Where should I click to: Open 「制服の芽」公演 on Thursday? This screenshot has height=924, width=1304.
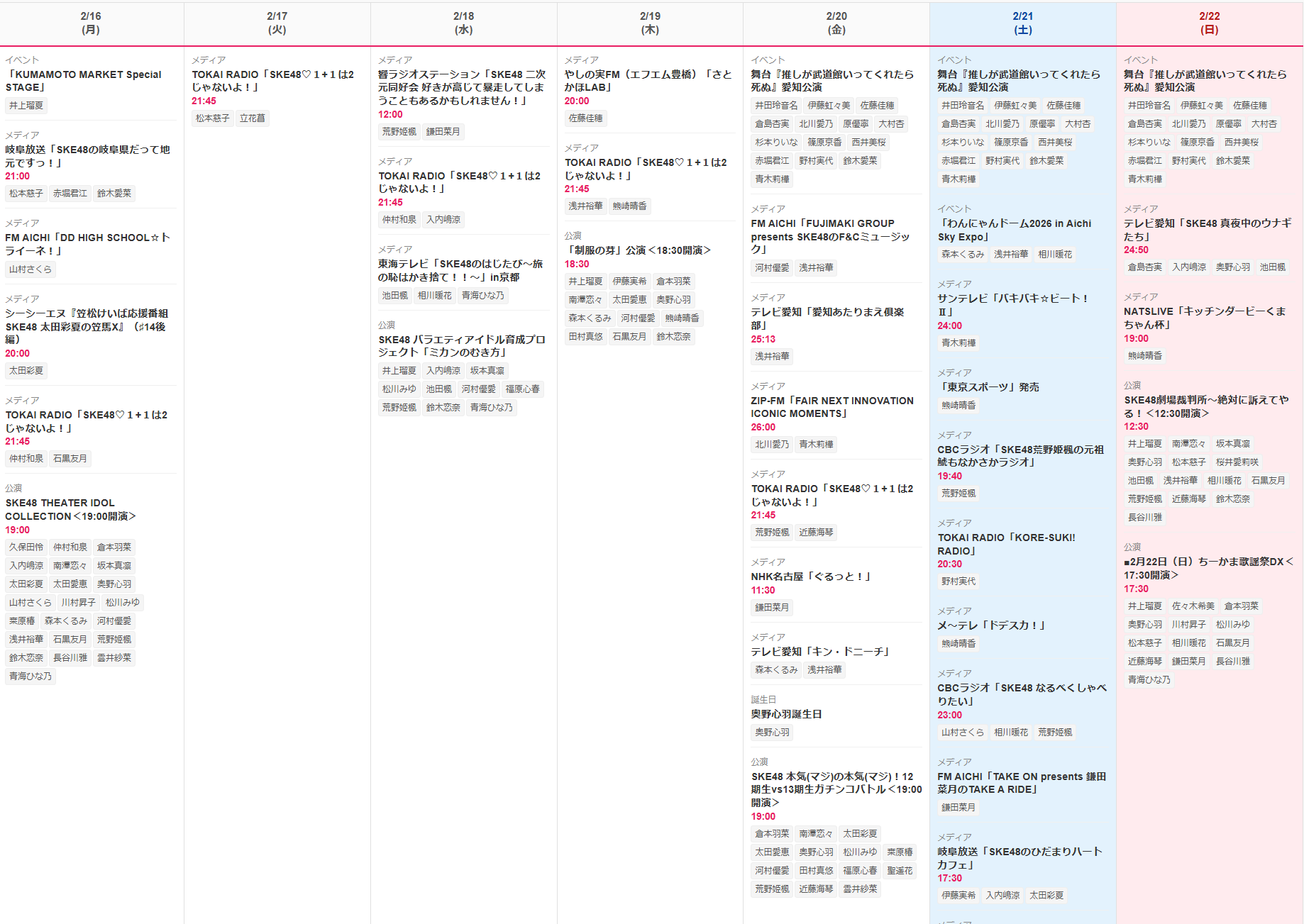(637, 250)
